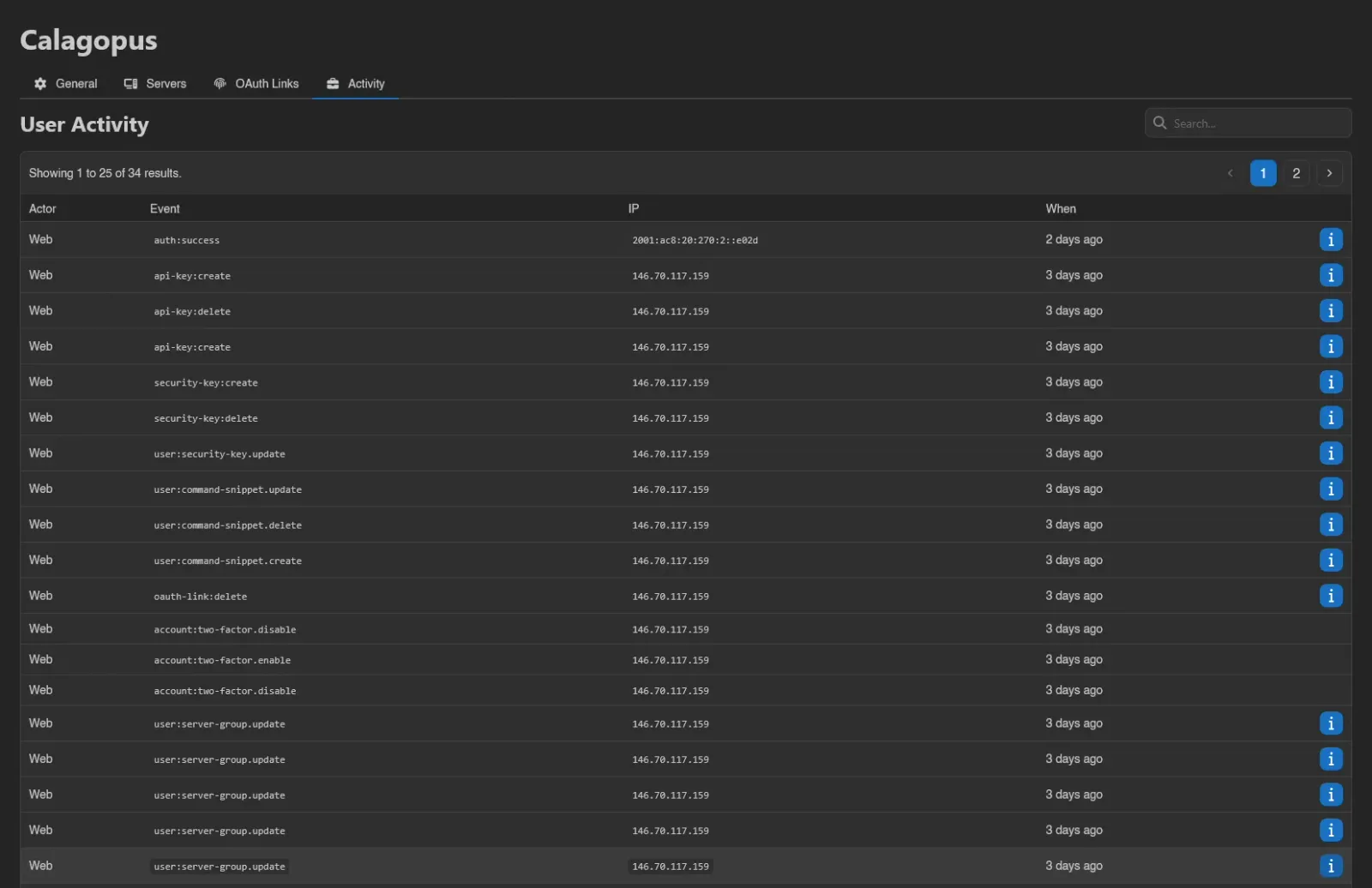Viewport: 1372px width, 888px height.
Task: Open details icon for security-key:delete
Action: [1331, 418]
